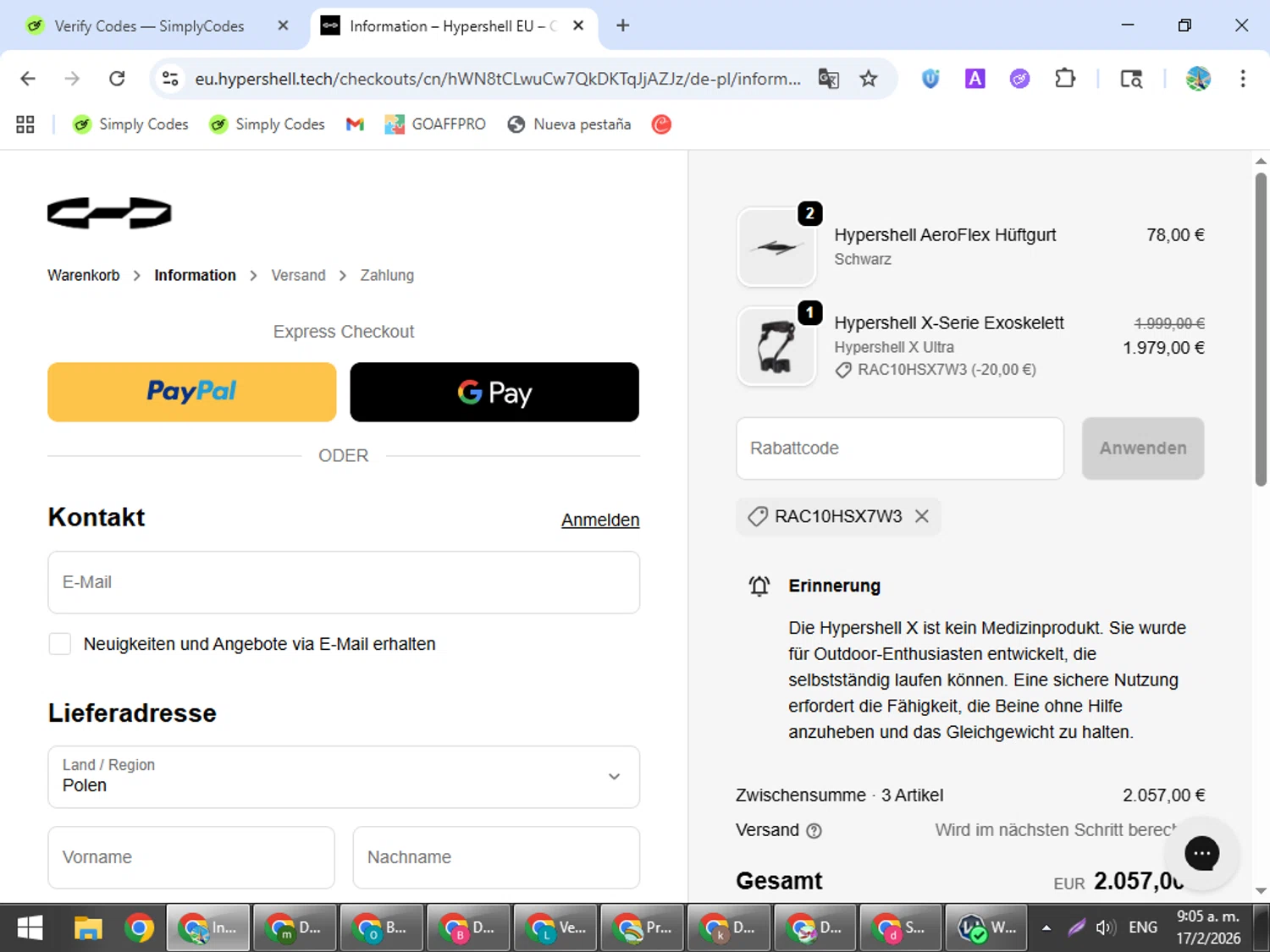1270x952 pixels.
Task: Close the Information Hypershell tab
Action: [578, 25]
